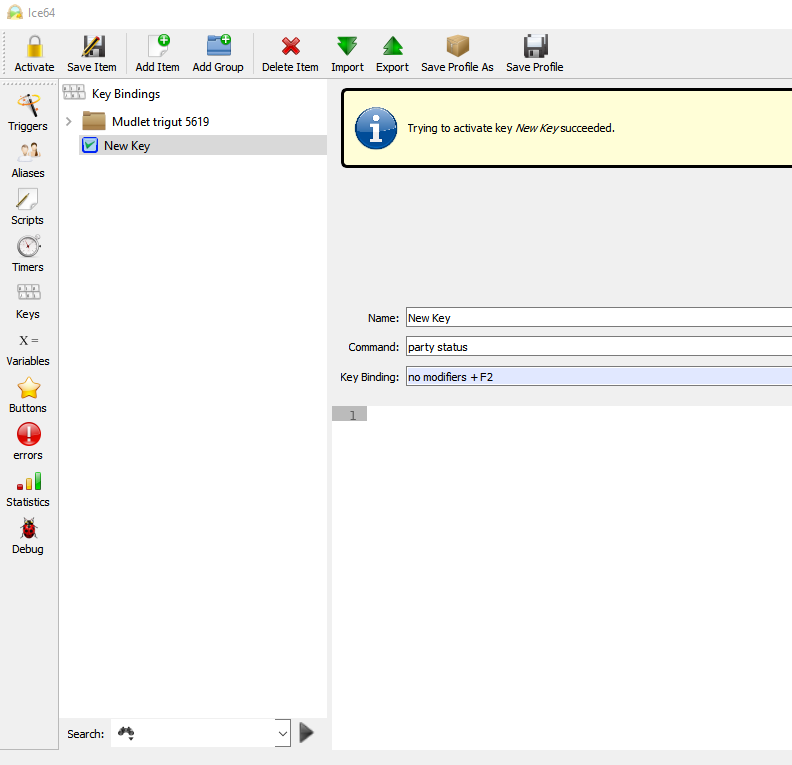Click into the Command text field
The image size is (792, 765).
598,347
